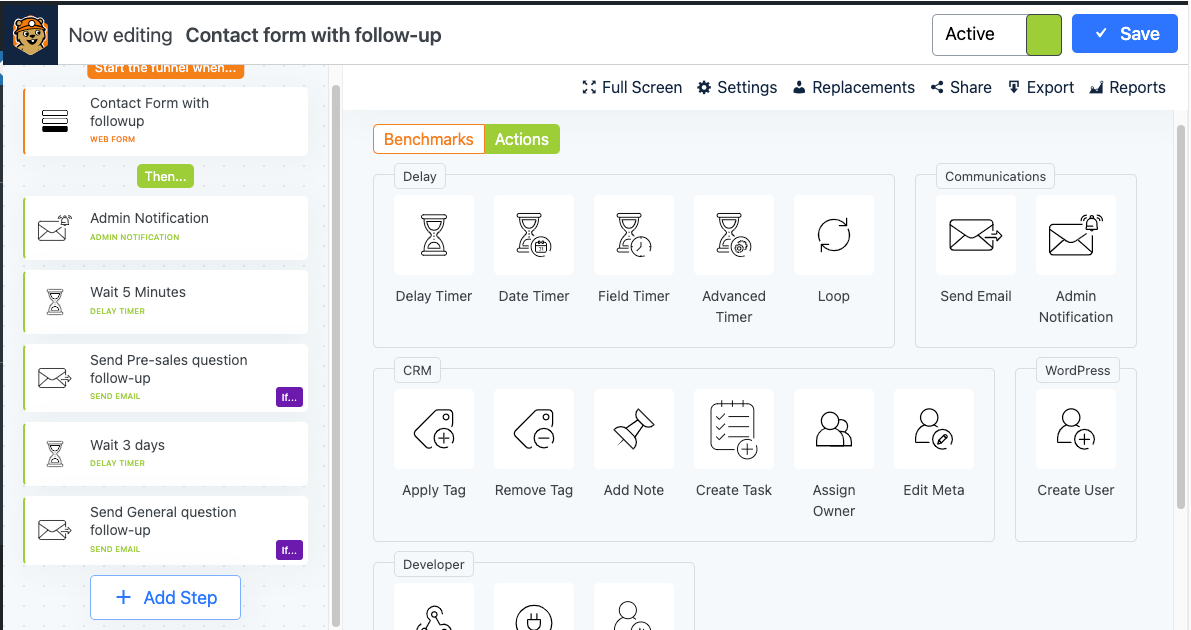Pick the Field Timer action icon
1191x630 pixels.
pyautogui.click(x=633, y=235)
